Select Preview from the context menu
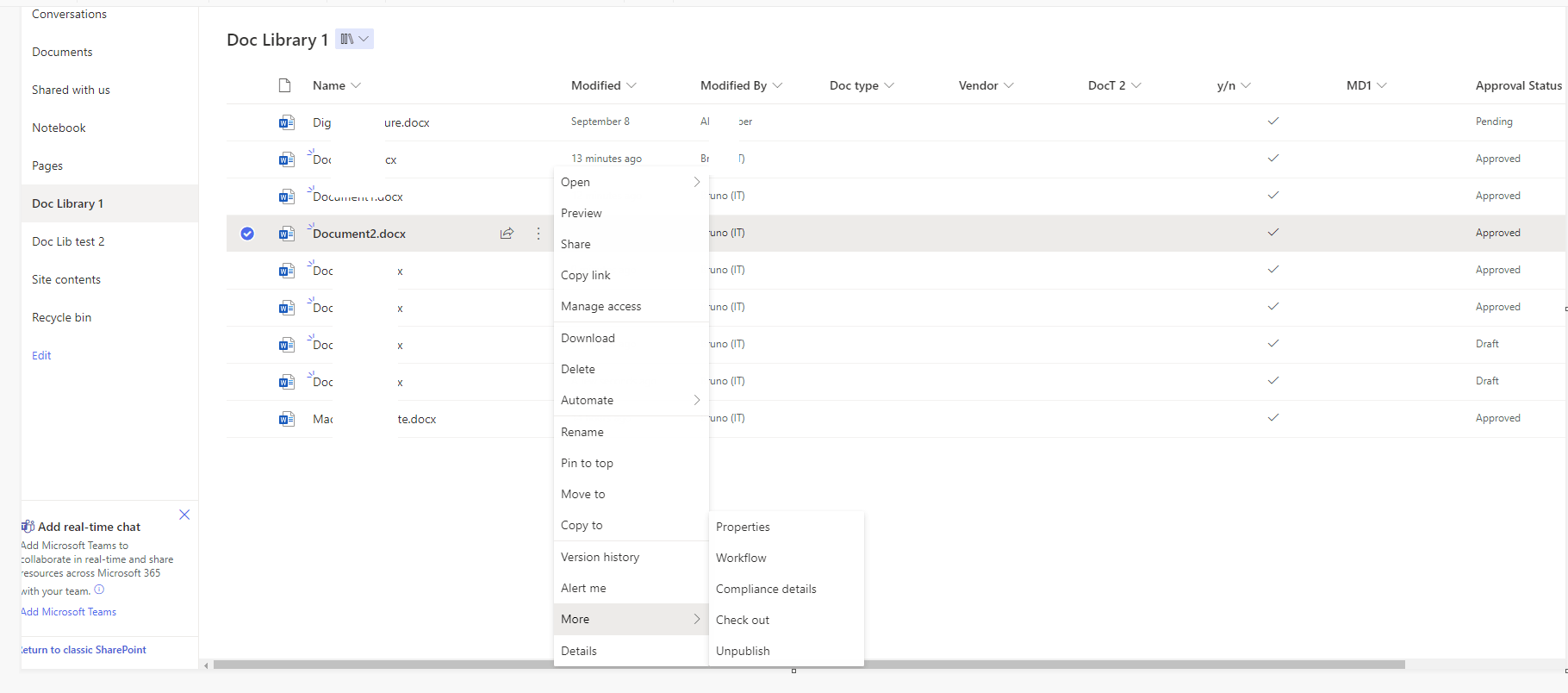 click(x=631, y=213)
